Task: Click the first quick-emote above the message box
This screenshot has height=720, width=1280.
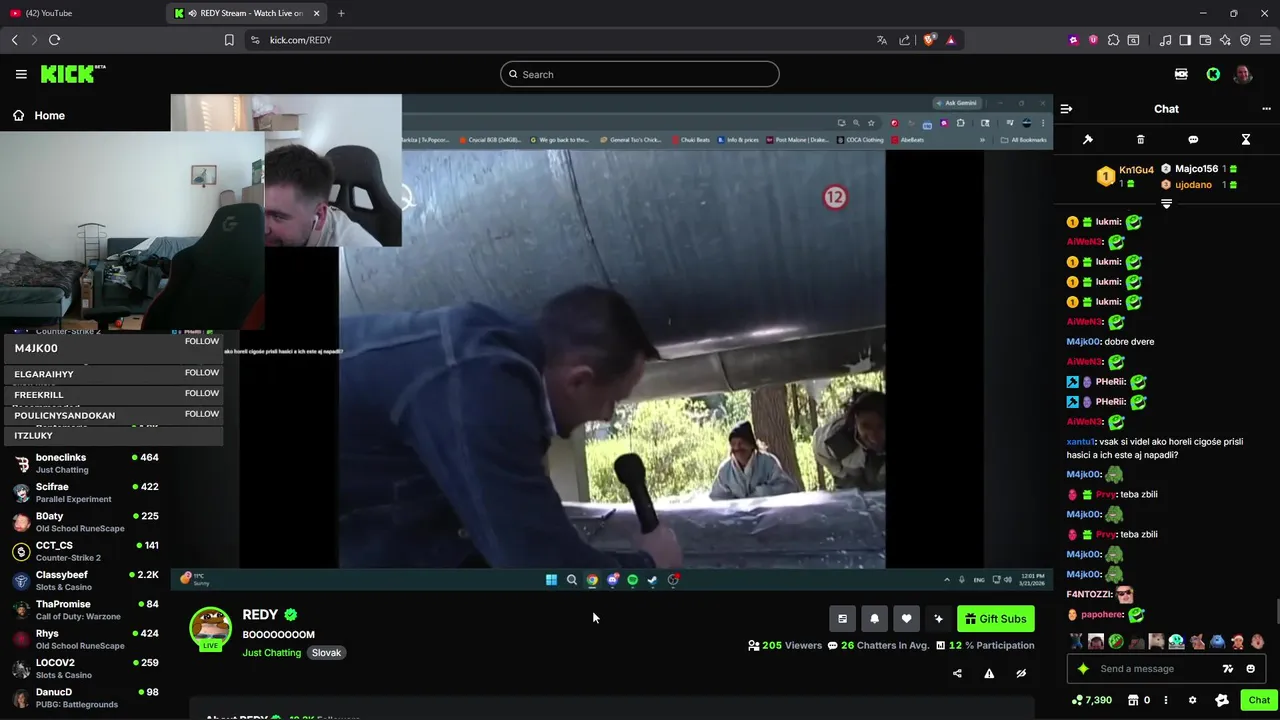Action: click(1076, 642)
